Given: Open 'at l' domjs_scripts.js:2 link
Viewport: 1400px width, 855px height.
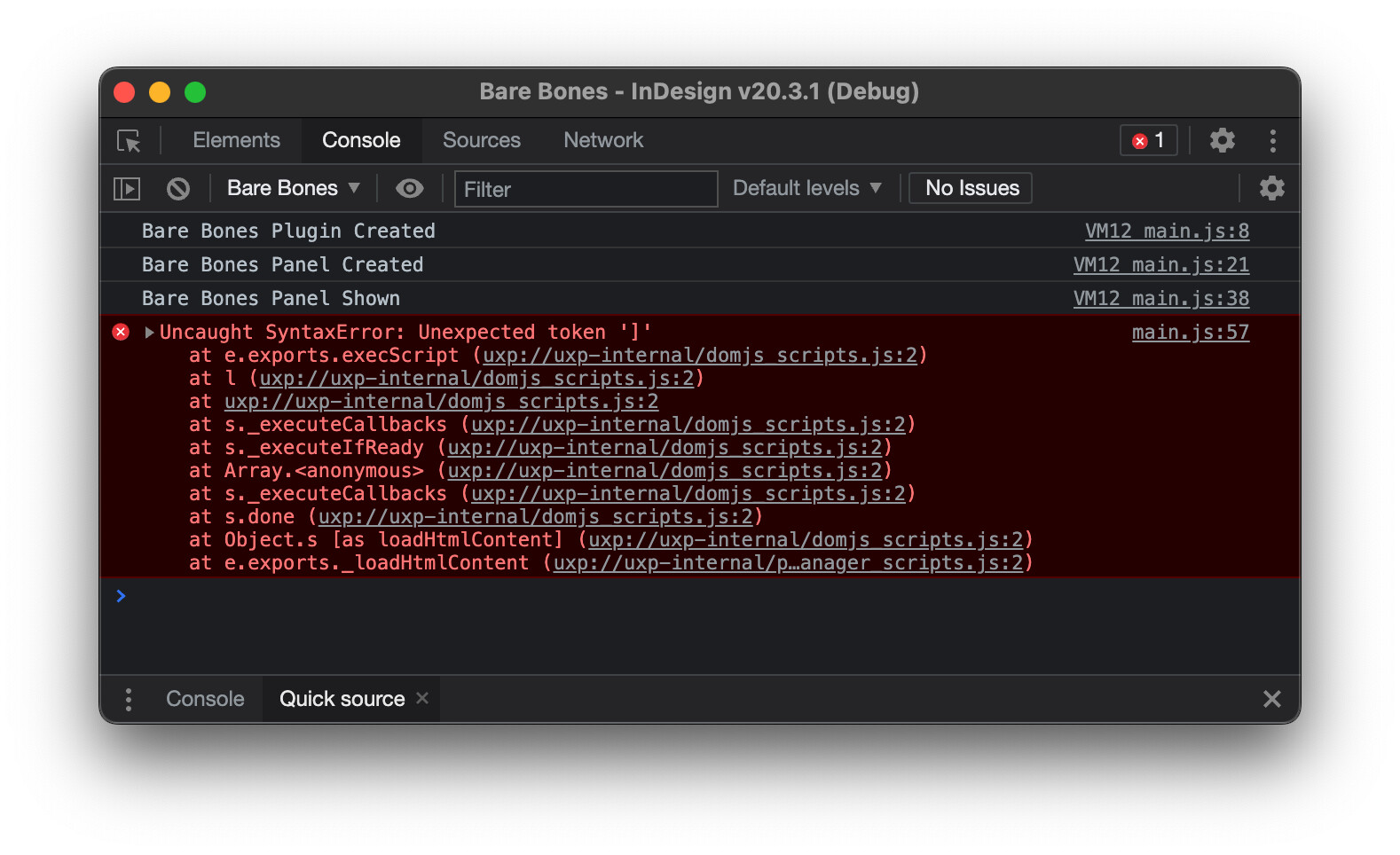Looking at the screenshot, I should point(476,379).
